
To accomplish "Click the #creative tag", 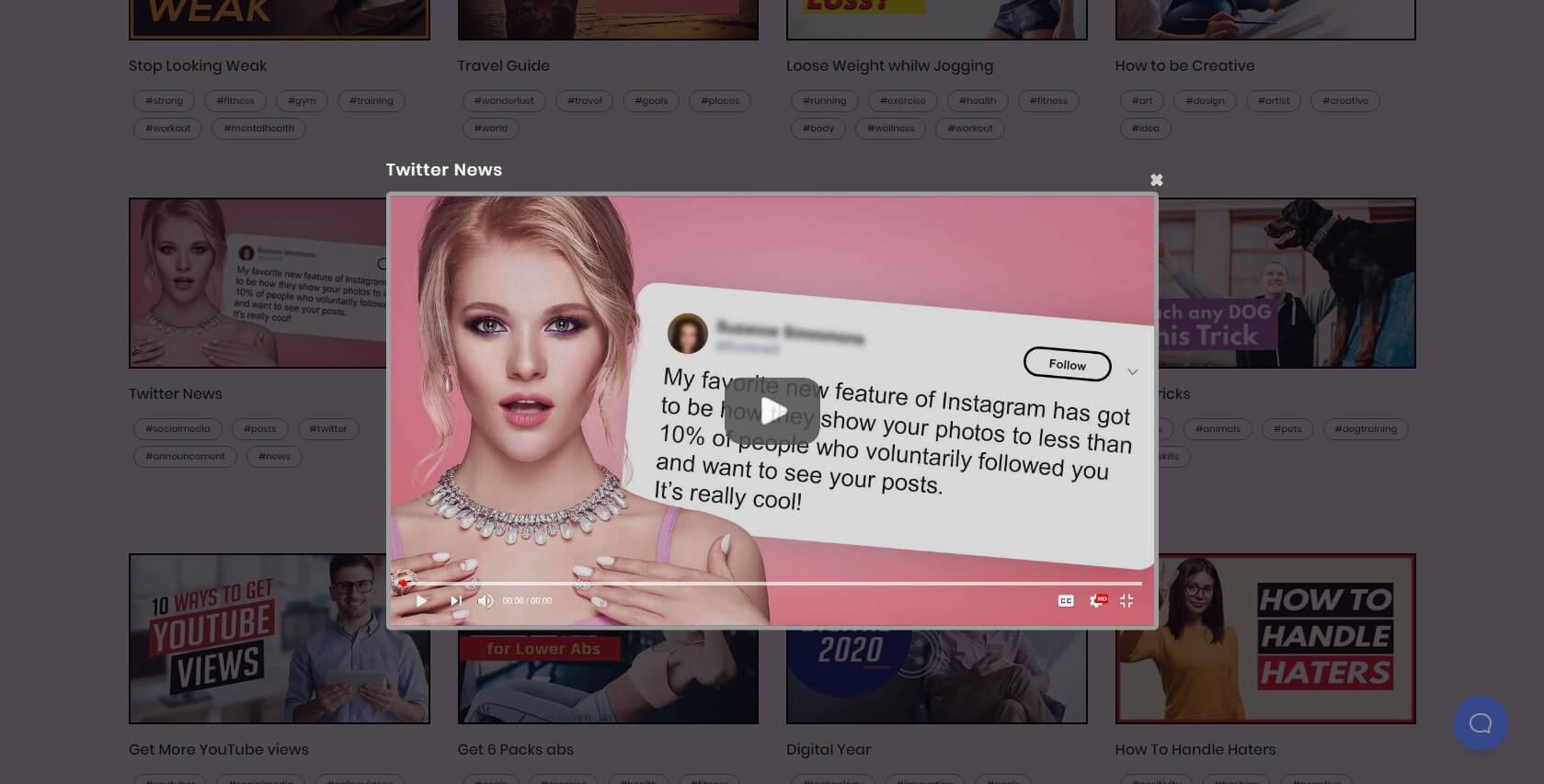I will tap(1345, 101).
